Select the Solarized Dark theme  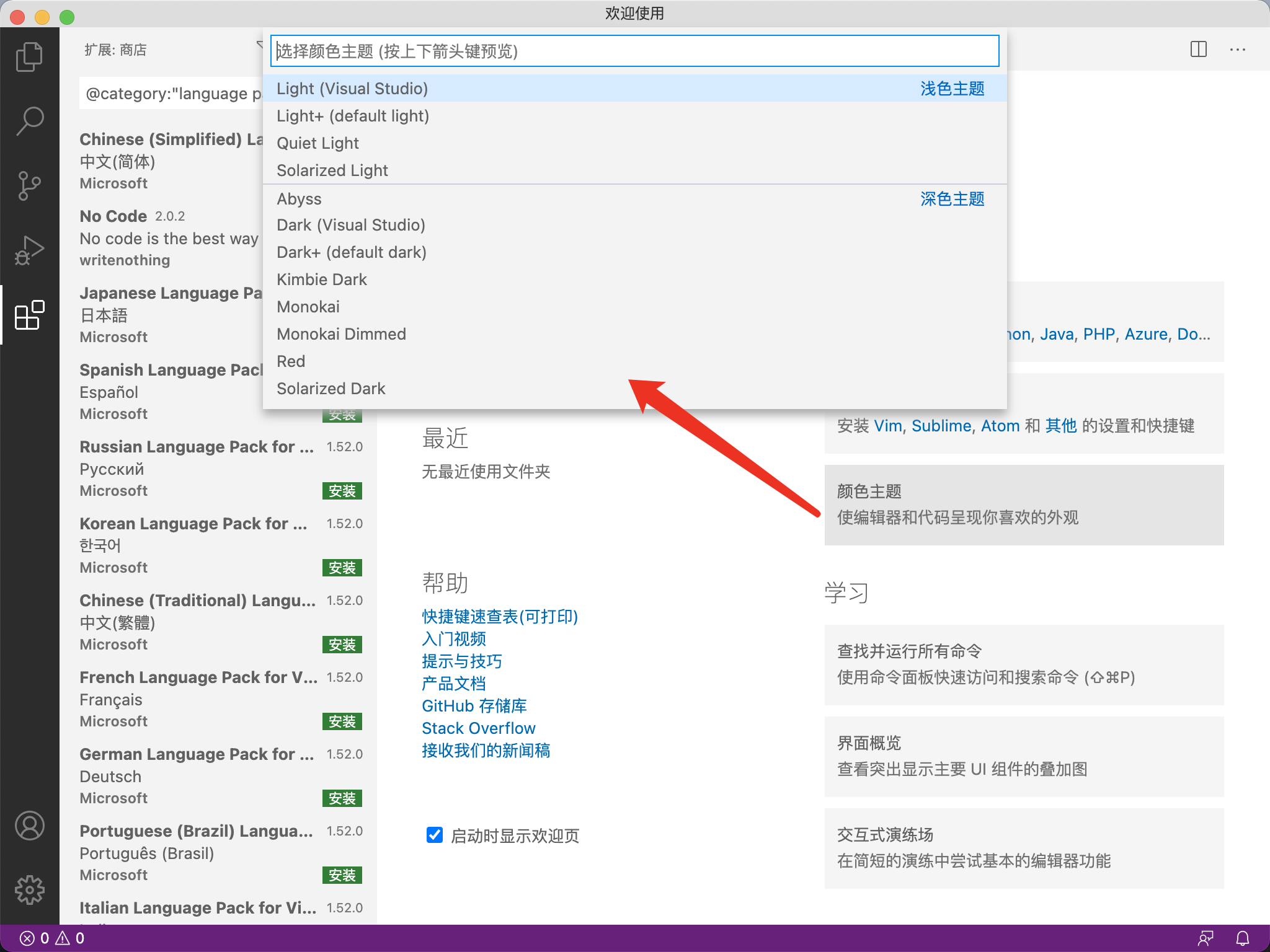click(331, 389)
